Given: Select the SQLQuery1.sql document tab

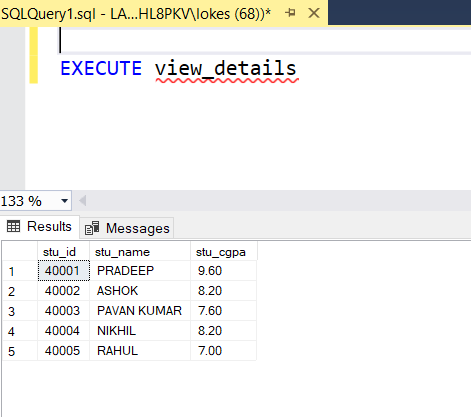Looking at the screenshot, I should [136, 14].
